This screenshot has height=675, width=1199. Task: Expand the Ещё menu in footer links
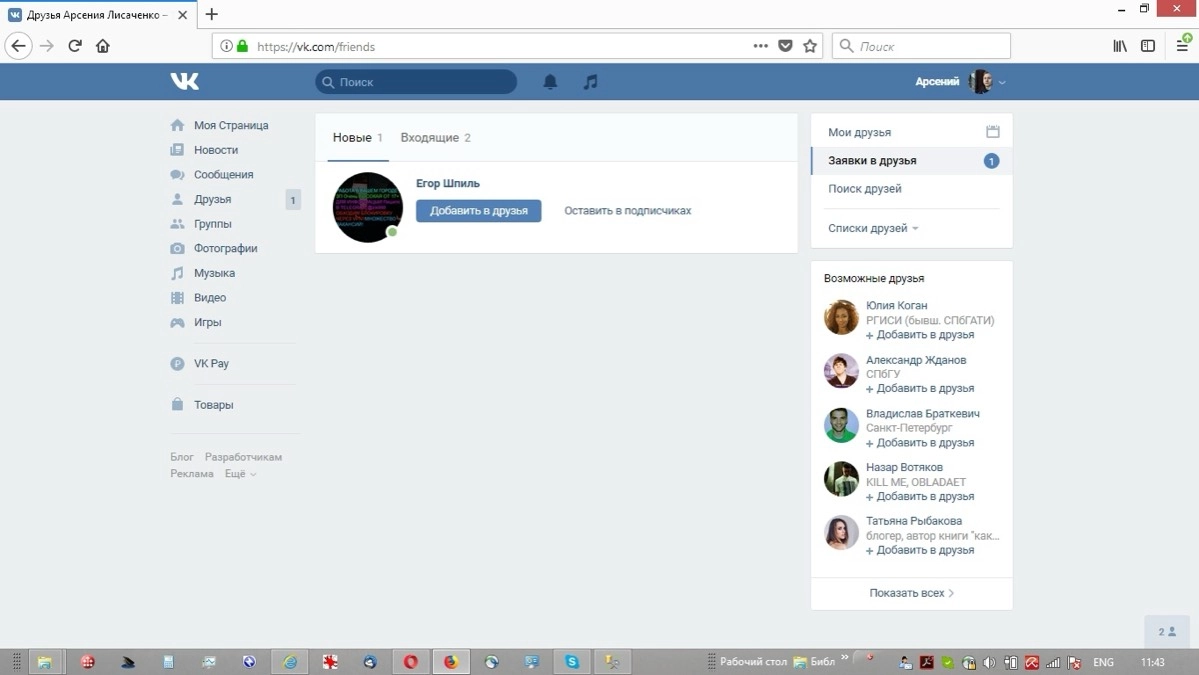coord(236,473)
